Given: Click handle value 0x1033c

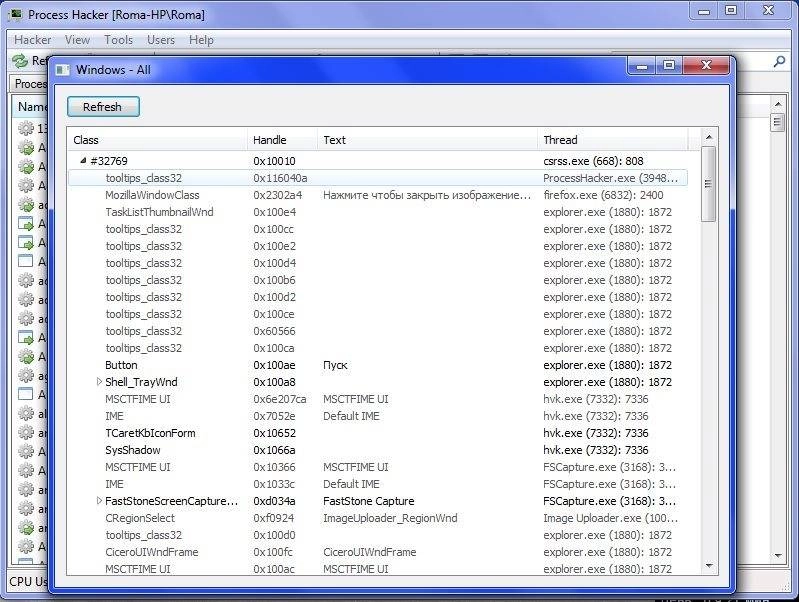Looking at the screenshot, I should coord(274,484).
